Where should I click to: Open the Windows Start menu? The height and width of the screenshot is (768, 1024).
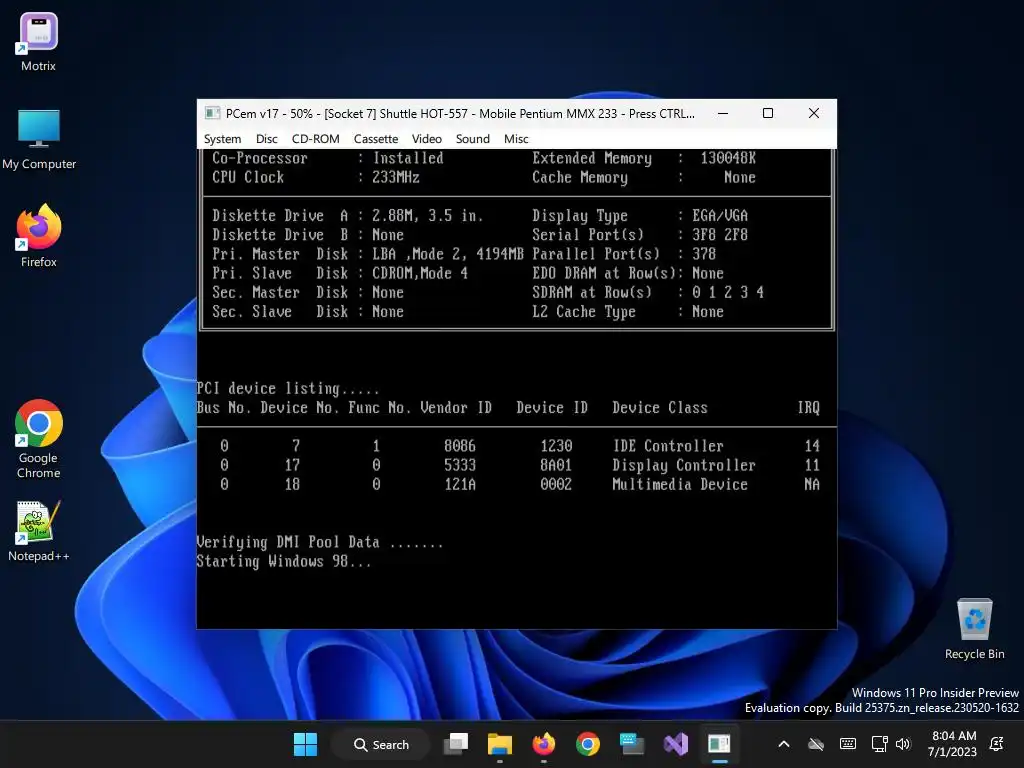click(x=305, y=744)
